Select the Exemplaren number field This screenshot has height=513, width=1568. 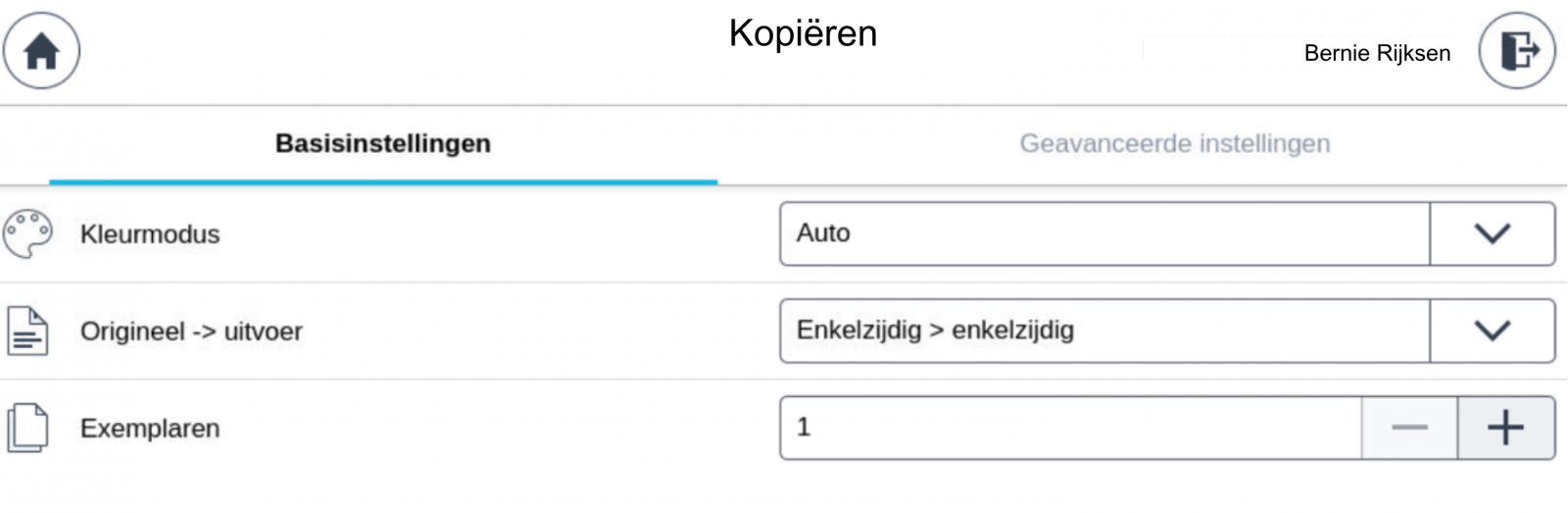click(1070, 428)
